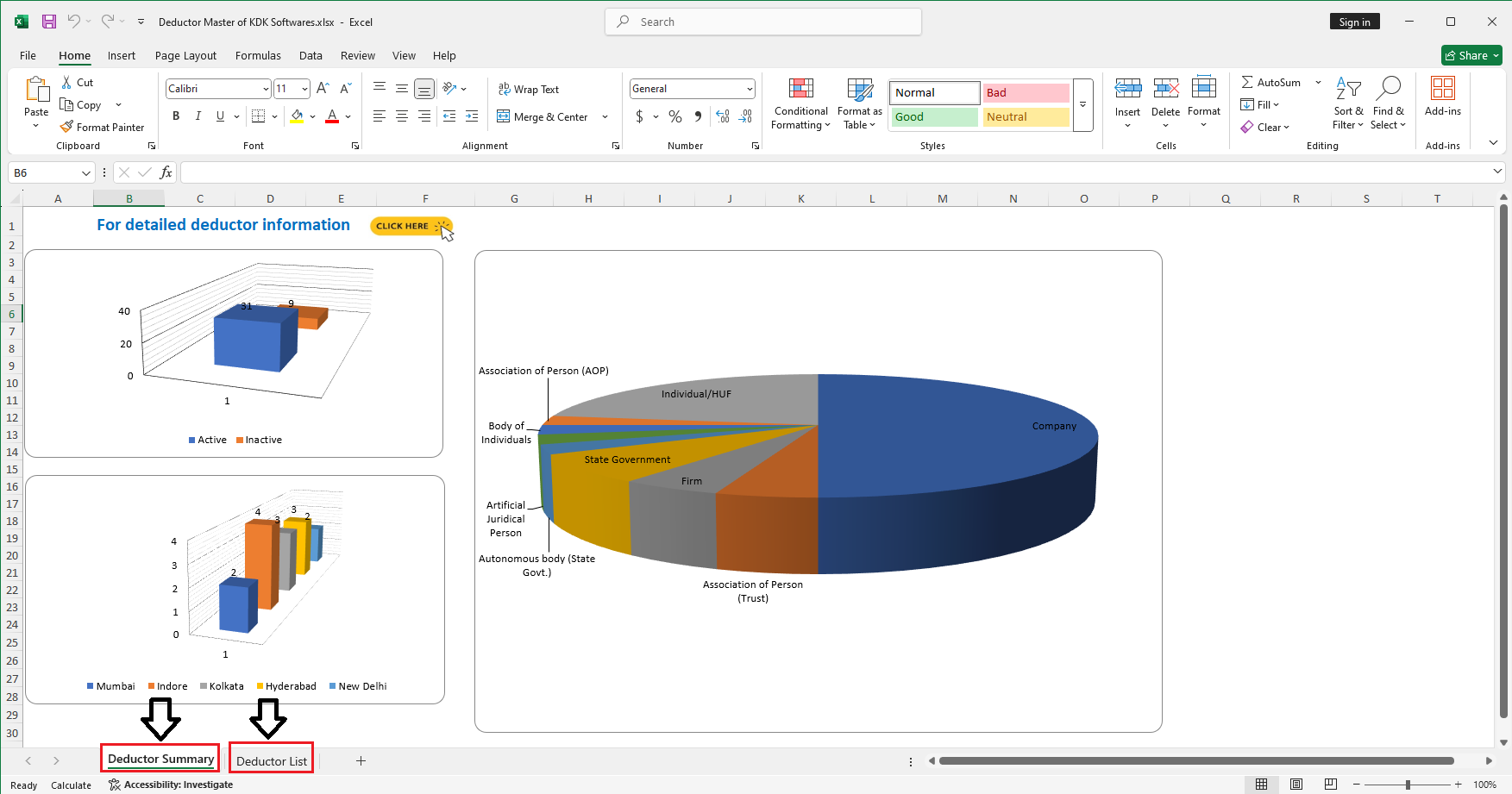Delete cells using the Delete icon

coord(1166,88)
